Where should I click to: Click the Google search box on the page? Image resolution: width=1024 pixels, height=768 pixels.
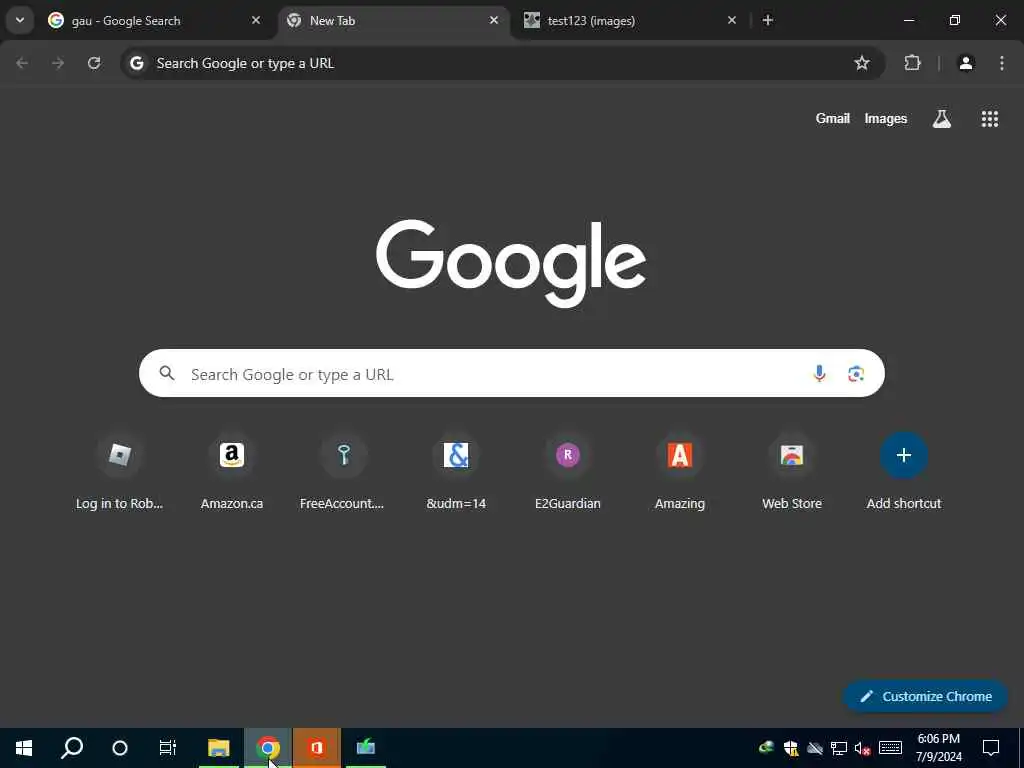point(511,373)
